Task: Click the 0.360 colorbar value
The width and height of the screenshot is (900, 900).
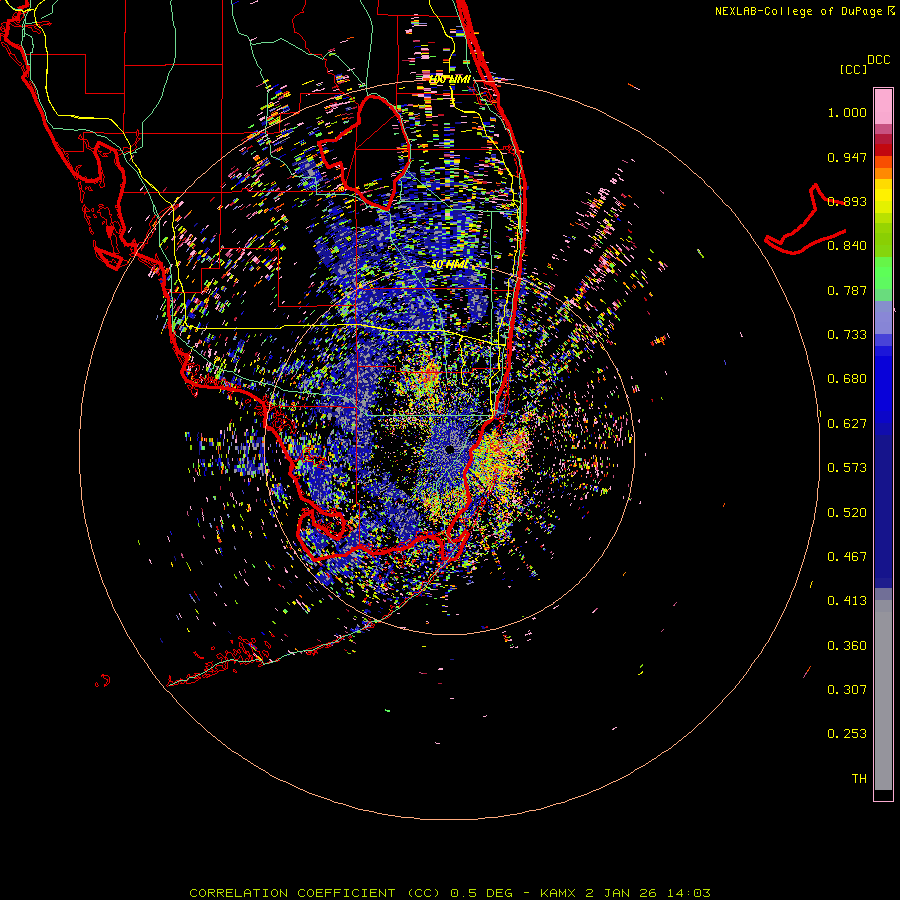Action: coord(847,646)
